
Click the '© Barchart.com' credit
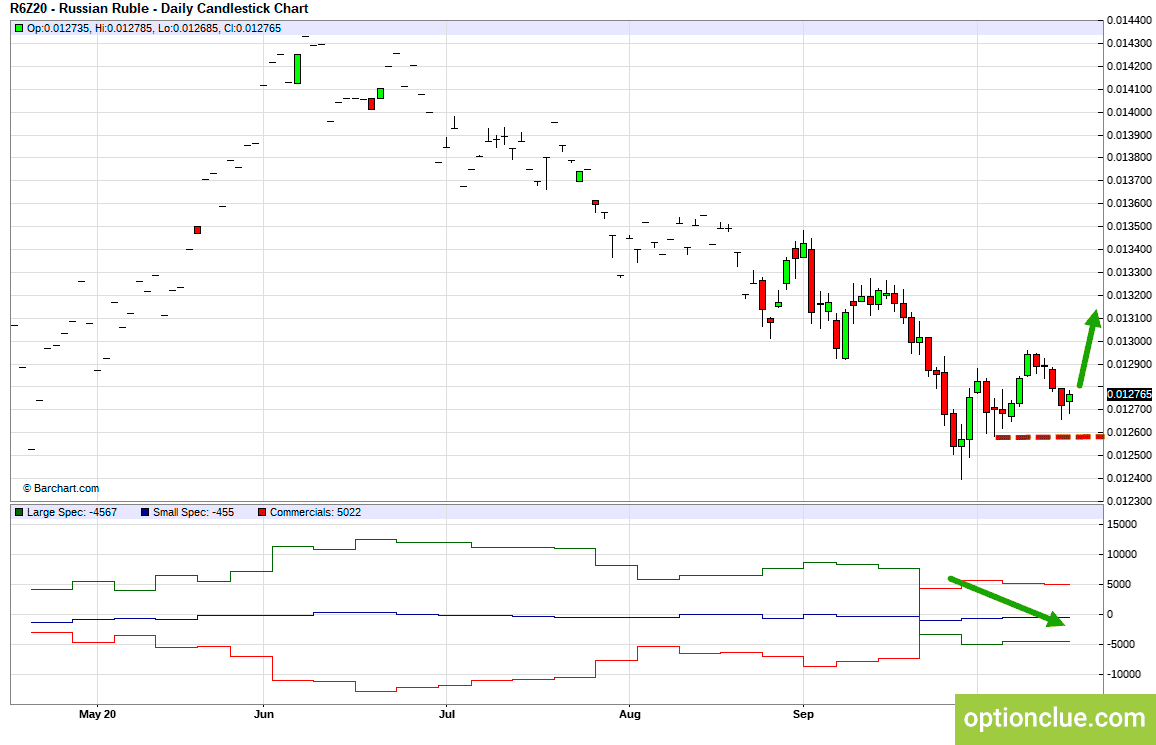tap(60, 488)
